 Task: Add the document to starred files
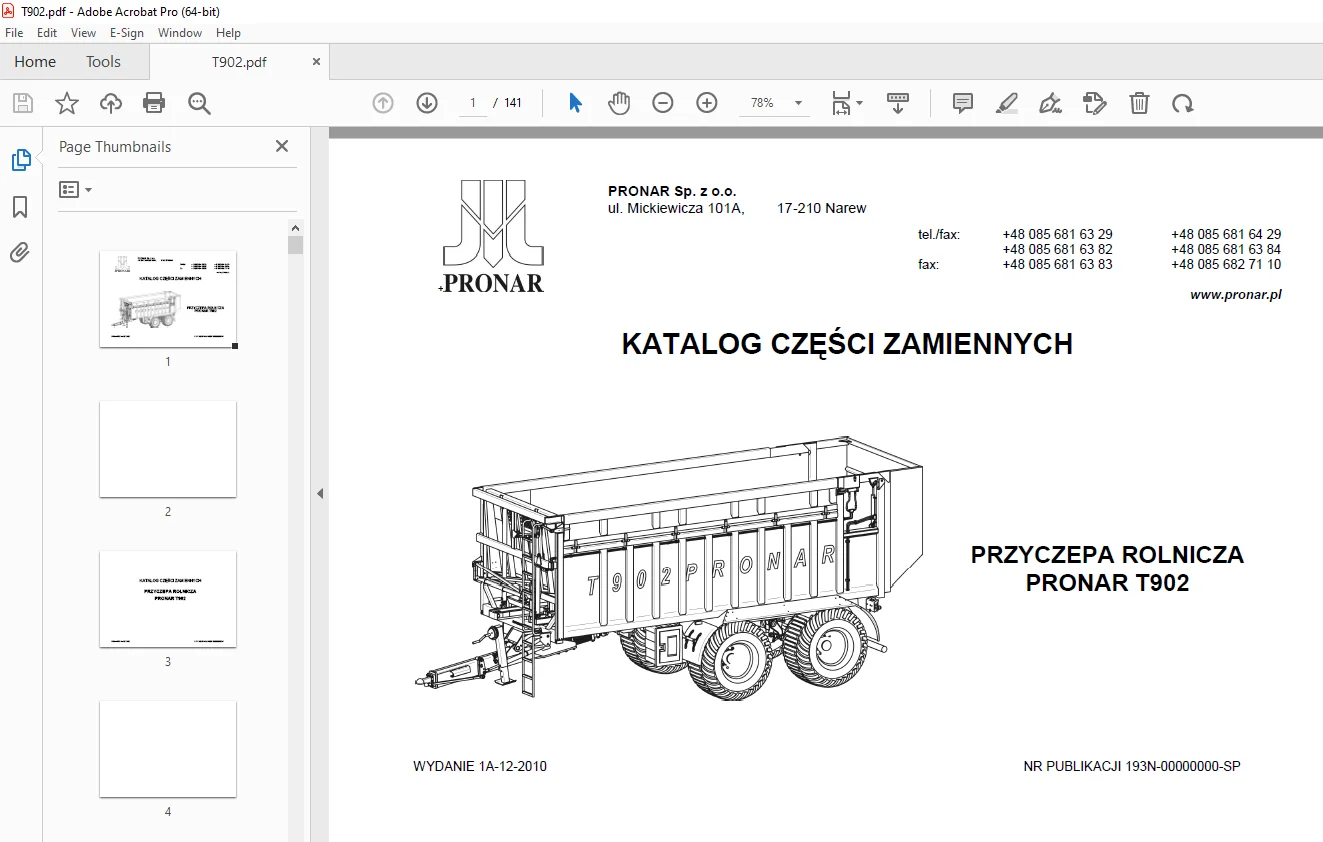click(67, 103)
